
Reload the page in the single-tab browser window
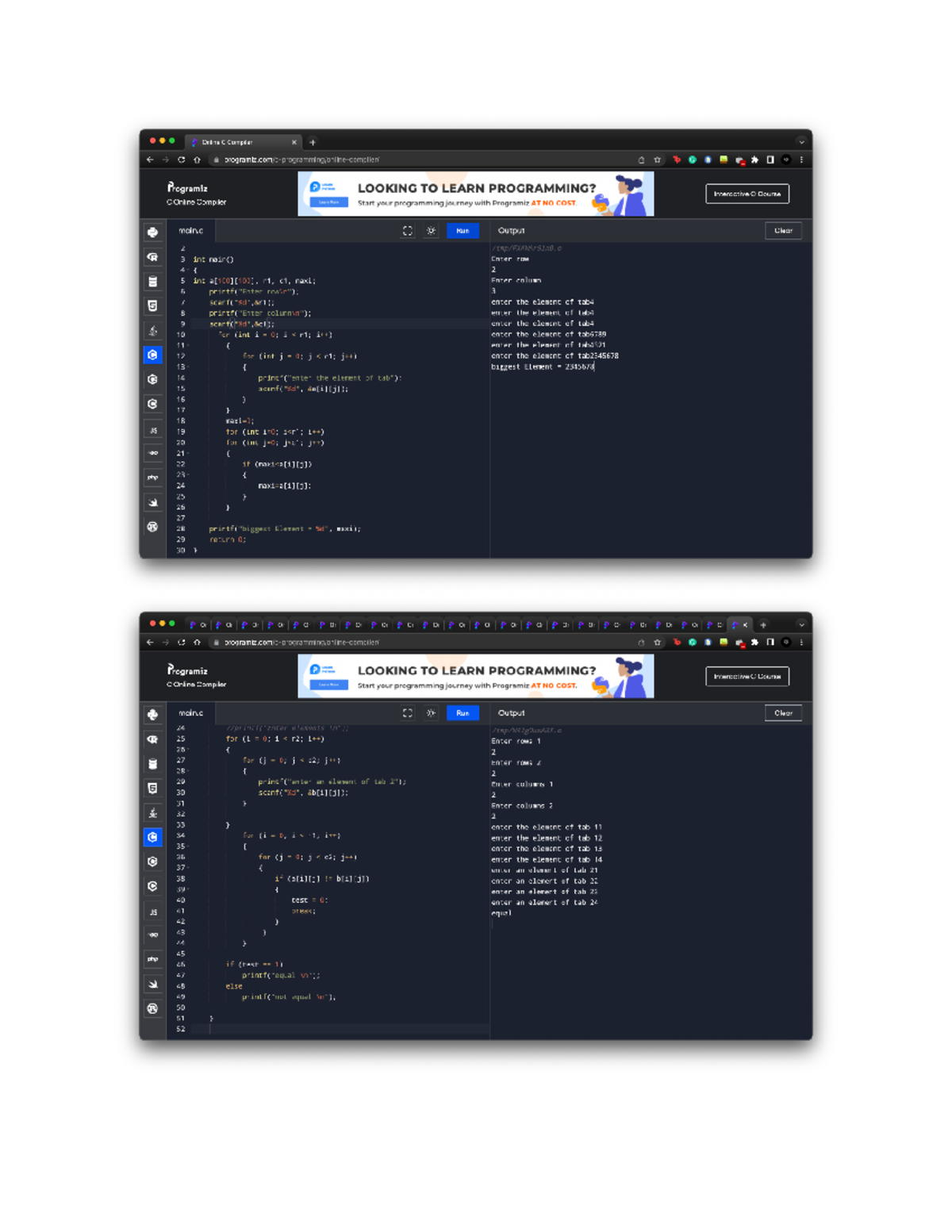[182, 159]
